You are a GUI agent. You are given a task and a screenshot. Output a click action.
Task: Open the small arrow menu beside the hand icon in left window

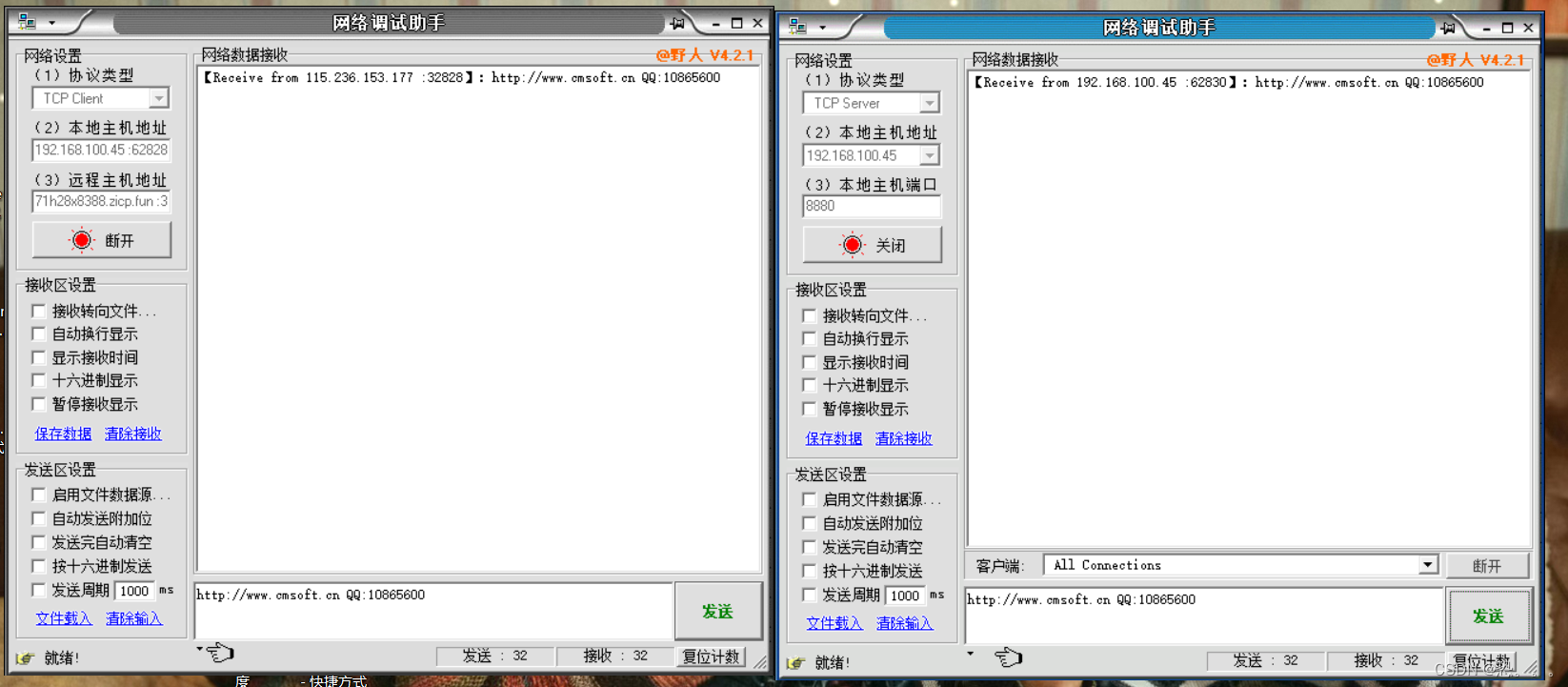[x=200, y=649]
